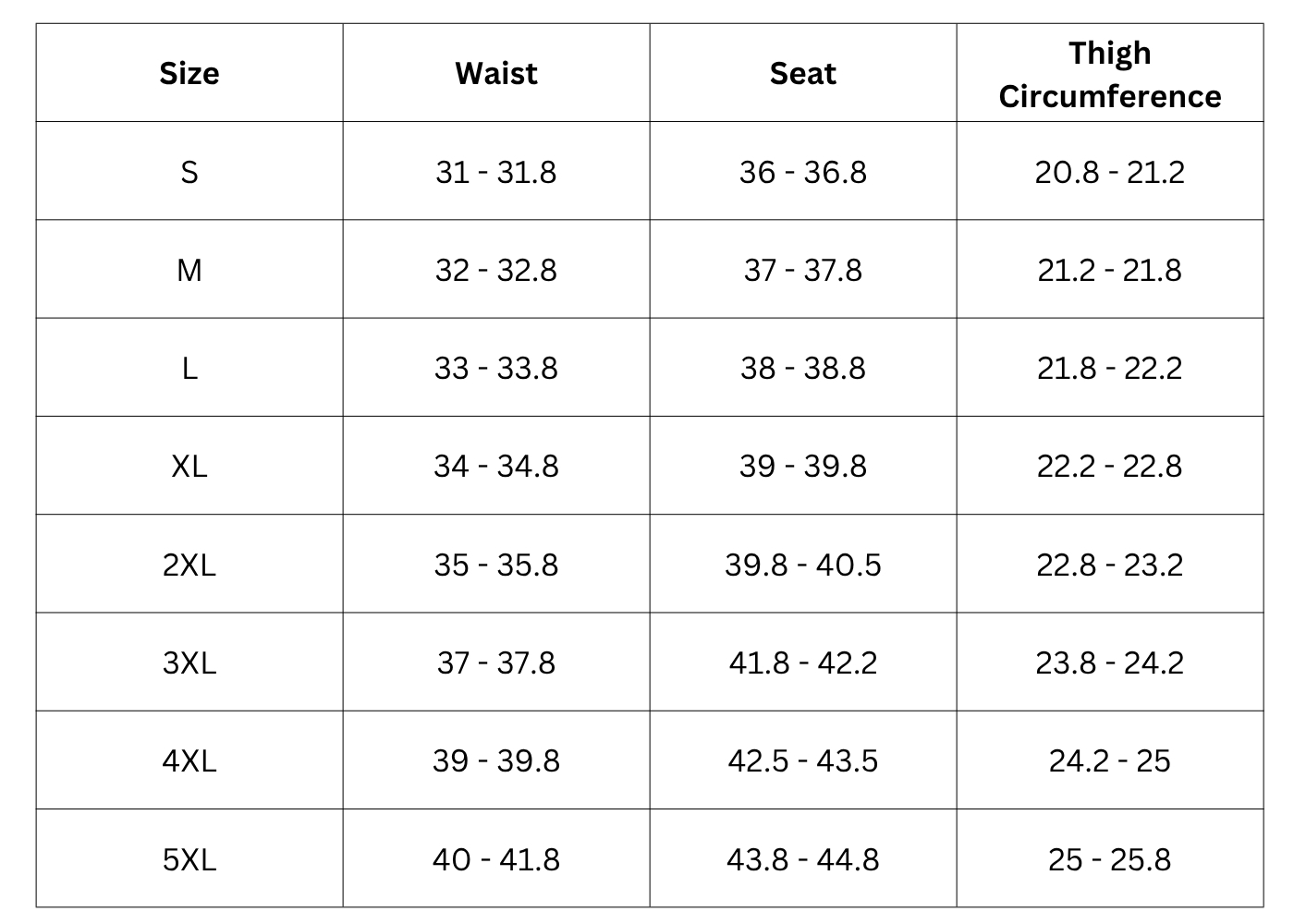Select the S size cell
1294x924 pixels.
click(x=189, y=172)
